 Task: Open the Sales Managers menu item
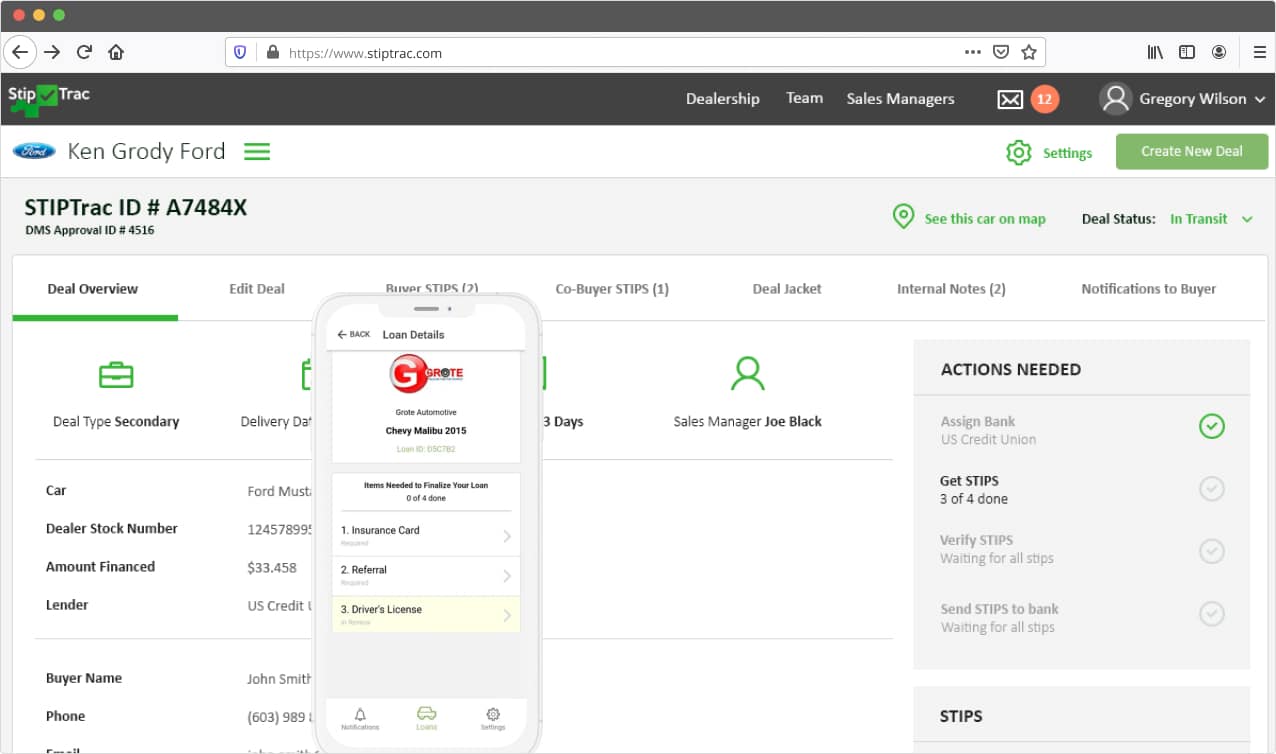click(900, 98)
